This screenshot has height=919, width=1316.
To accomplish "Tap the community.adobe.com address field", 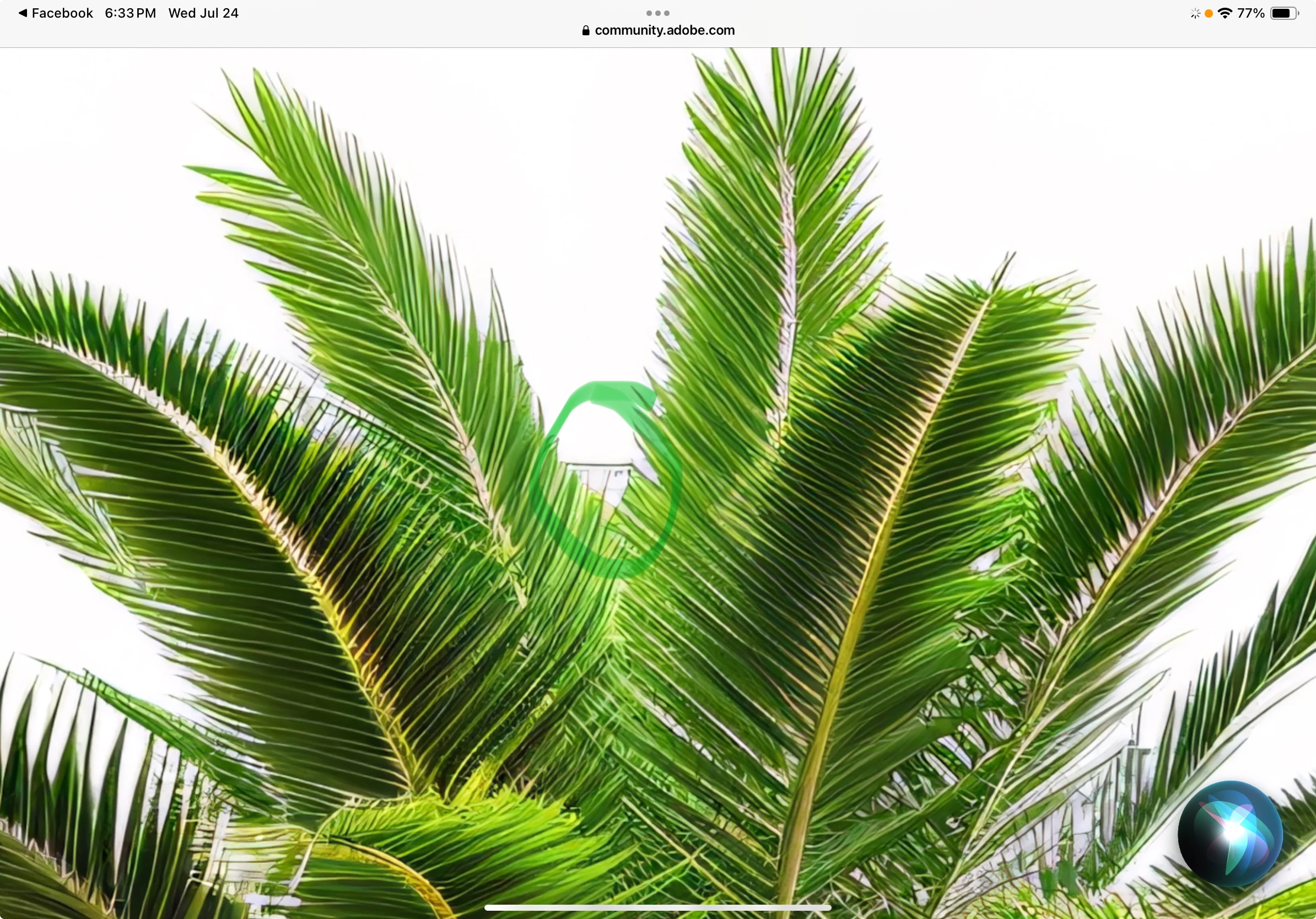I will coord(664,30).
